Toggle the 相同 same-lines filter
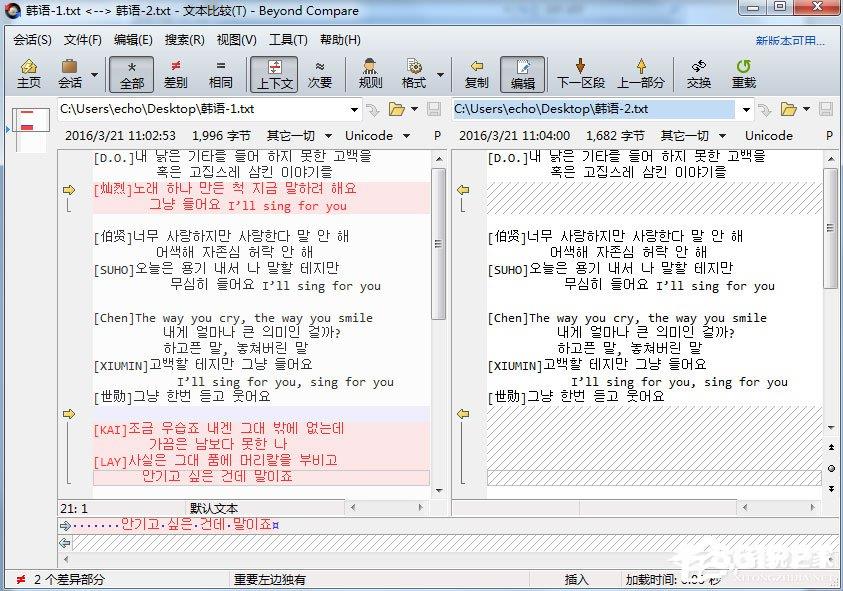This screenshot has height=591, width=843. [220, 74]
